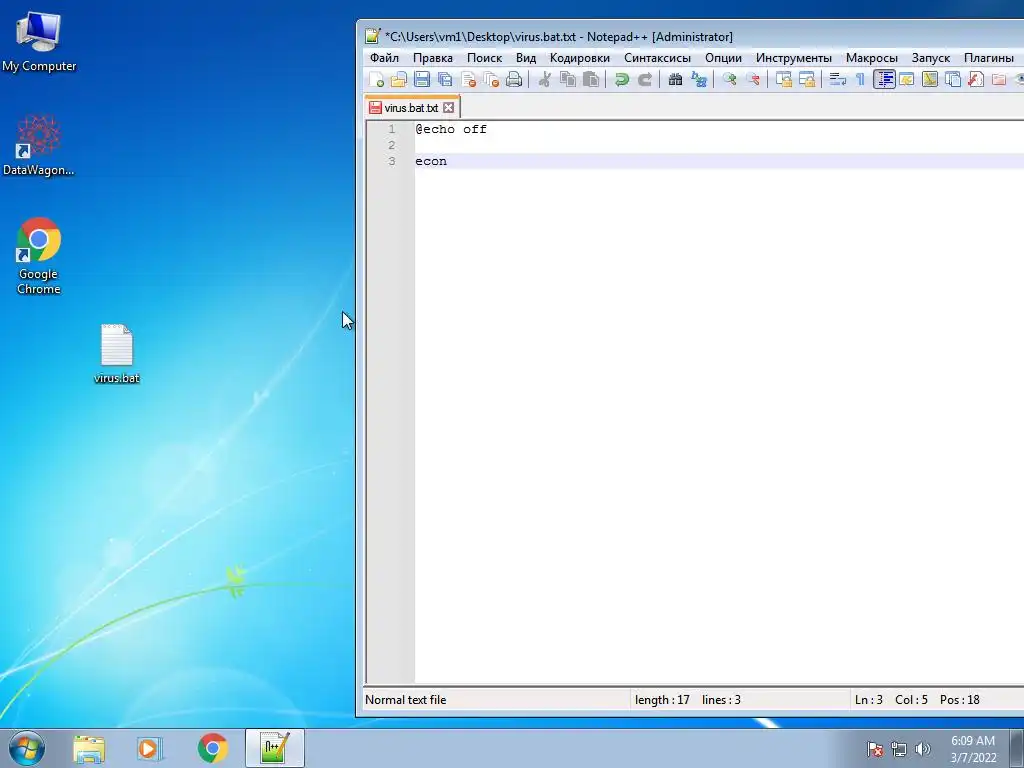
Task: Open the Инструменты menu
Action: [793, 57]
